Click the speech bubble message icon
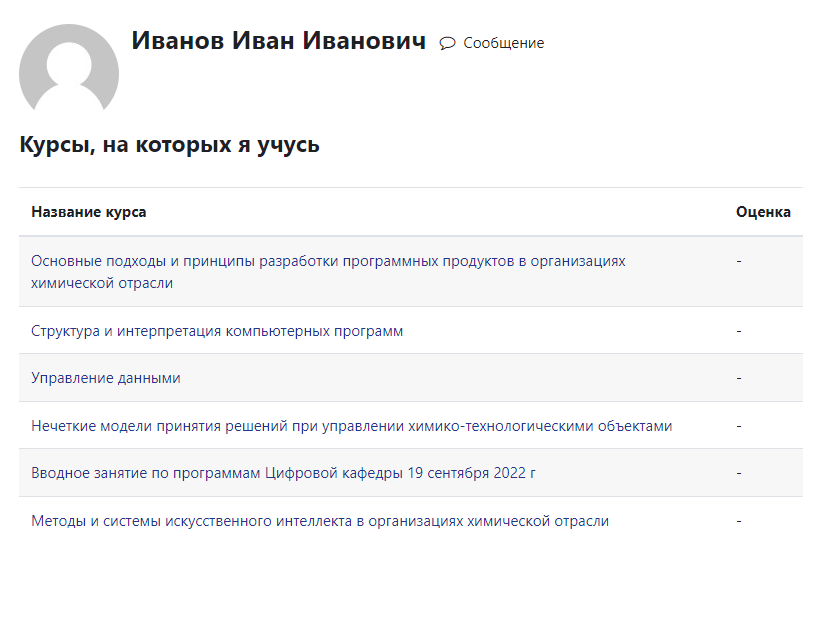The height and width of the screenshot is (618, 821). (447, 43)
